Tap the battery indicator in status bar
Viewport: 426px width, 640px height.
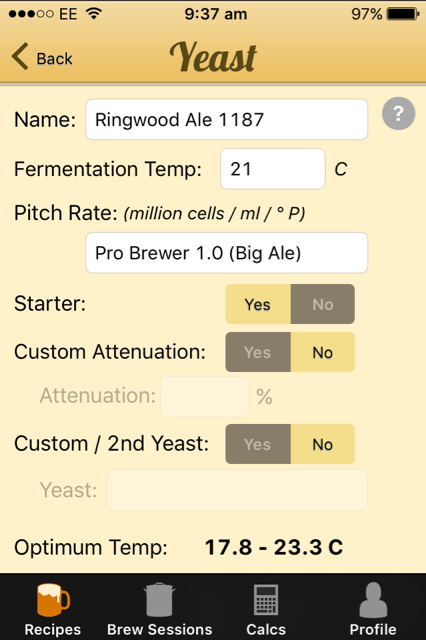(403, 14)
